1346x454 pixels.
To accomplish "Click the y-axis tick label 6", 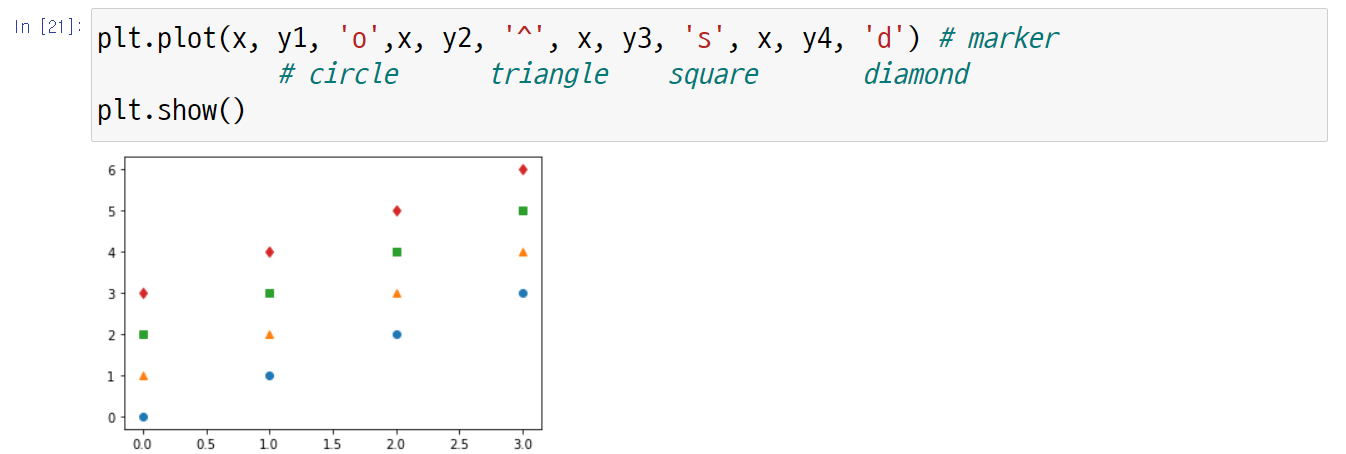I will pos(113,169).
